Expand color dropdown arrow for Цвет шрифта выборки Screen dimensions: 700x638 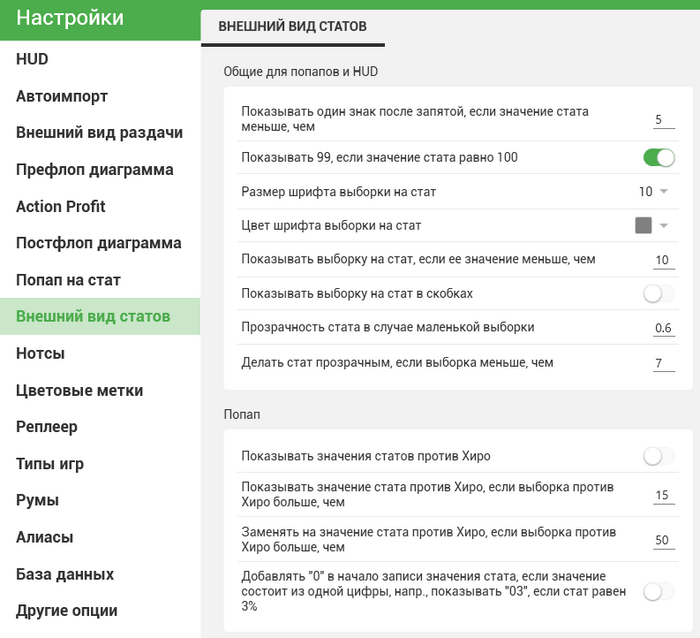pyautogui.click(x=664, y=225)
